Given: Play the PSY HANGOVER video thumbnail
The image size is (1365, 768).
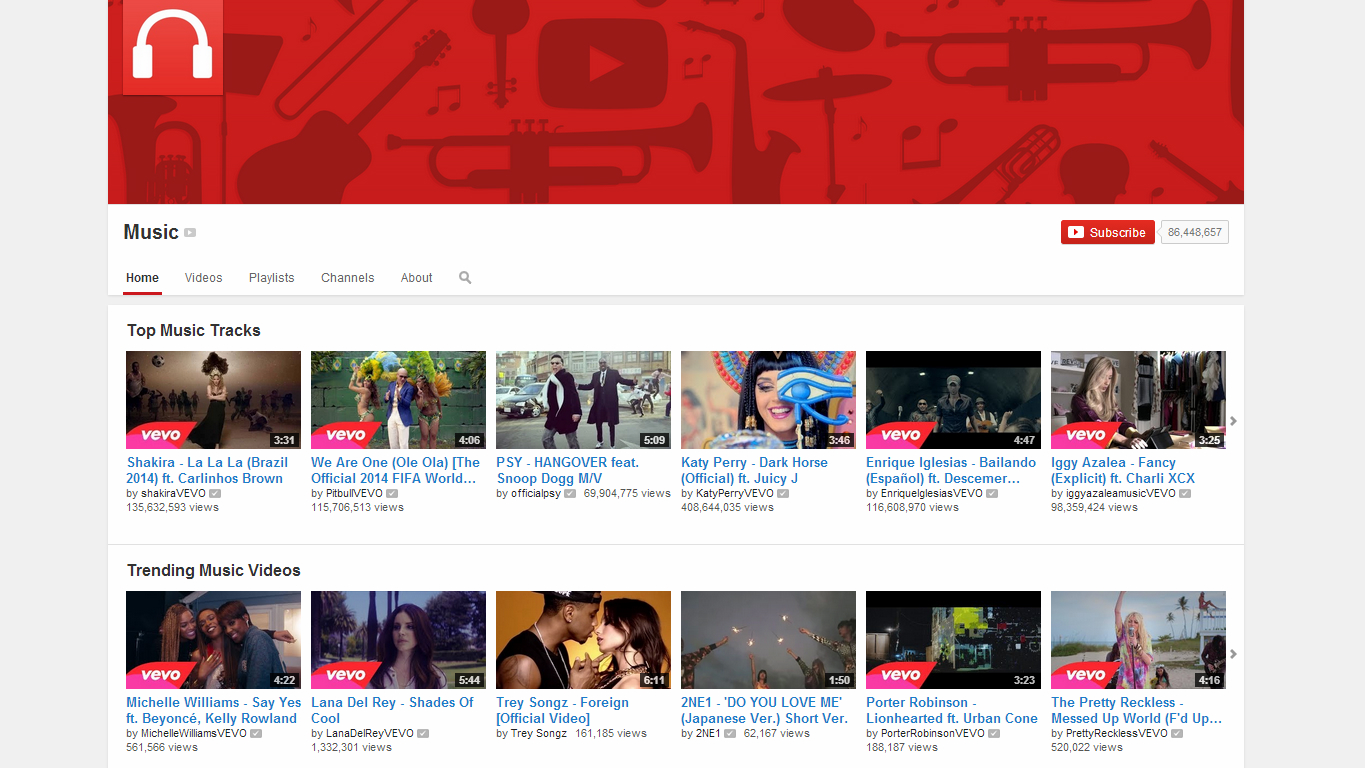Looking at the screenshot, I should pos(583,399).
